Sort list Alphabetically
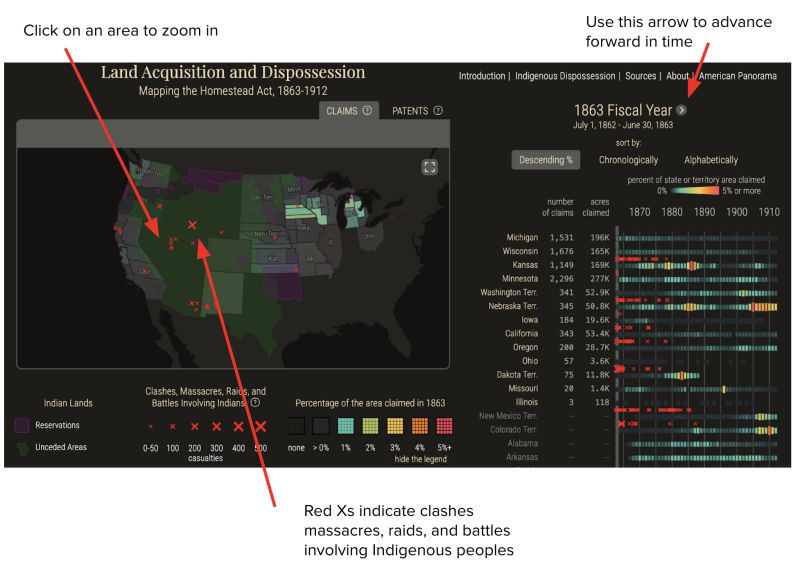The image size is (800, 572). click(x=710, y=160)
